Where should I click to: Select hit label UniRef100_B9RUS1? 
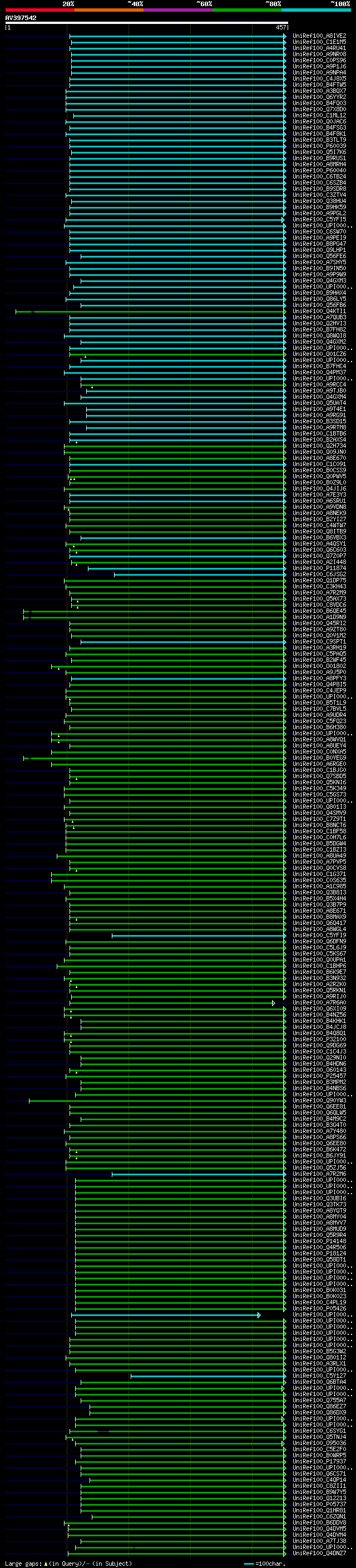click(x=319, y=159)
